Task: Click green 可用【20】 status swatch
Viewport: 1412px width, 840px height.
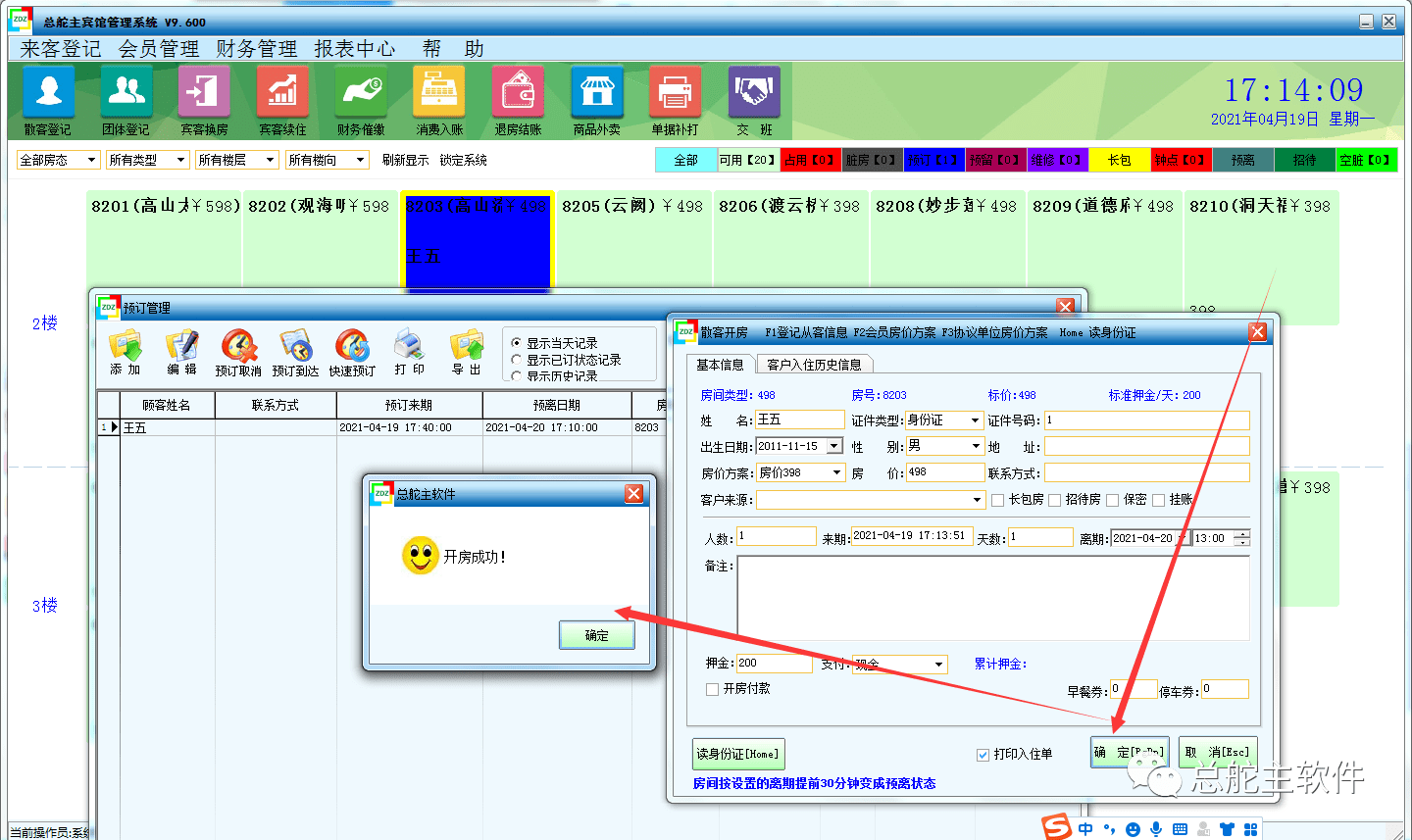Action: [748, 160]
